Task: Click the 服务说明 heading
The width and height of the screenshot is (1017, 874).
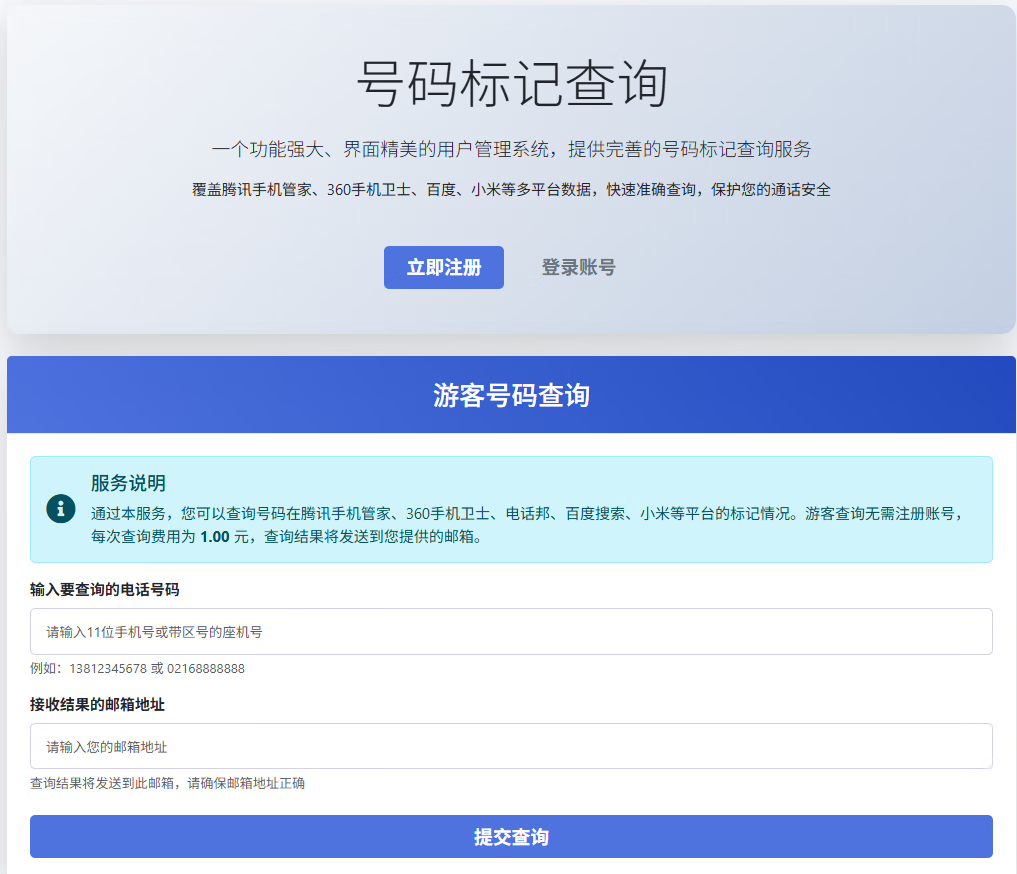Action: point(128,484)
